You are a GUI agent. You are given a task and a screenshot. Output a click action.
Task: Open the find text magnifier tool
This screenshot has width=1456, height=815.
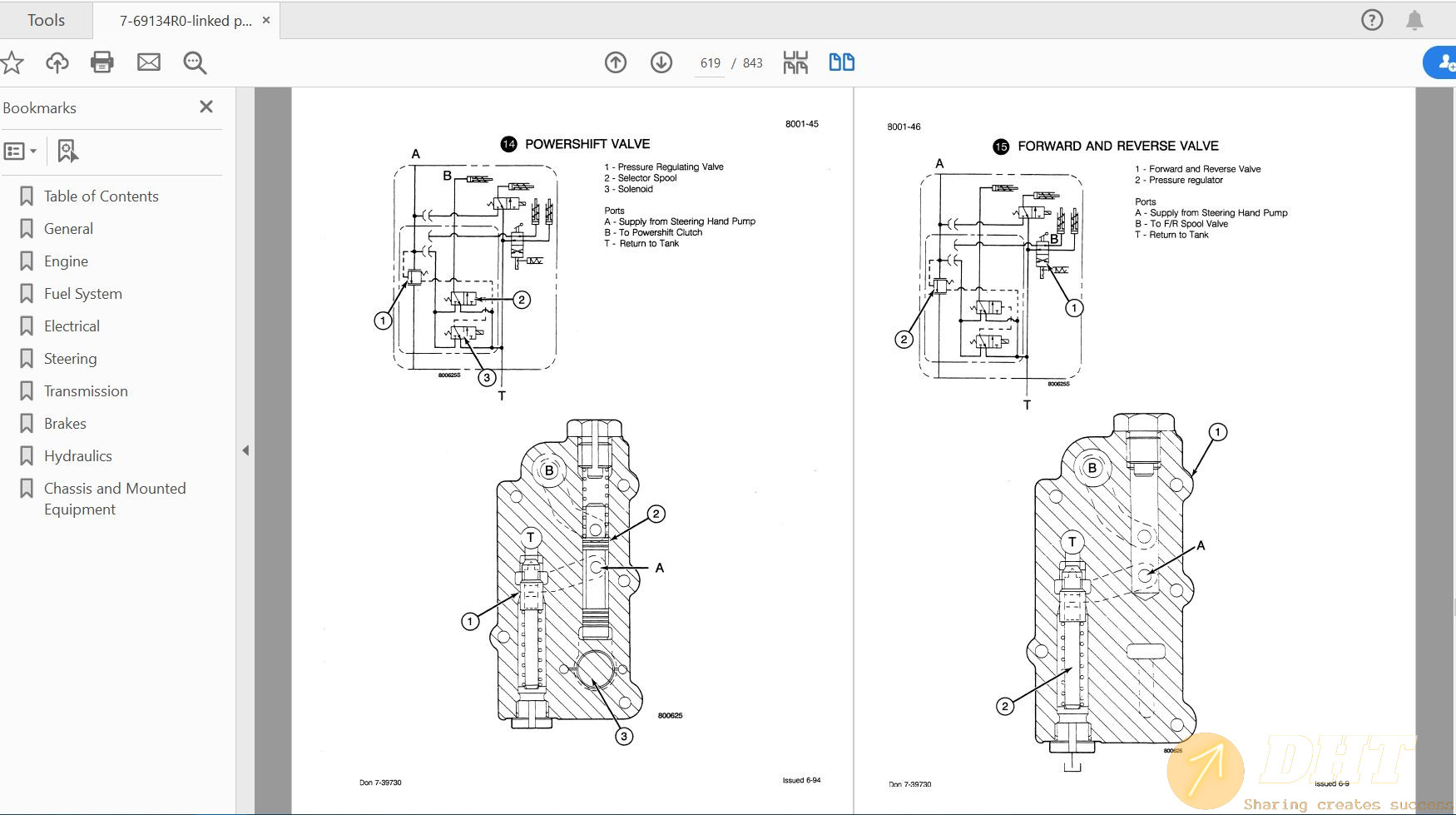(x=195, y=62)
